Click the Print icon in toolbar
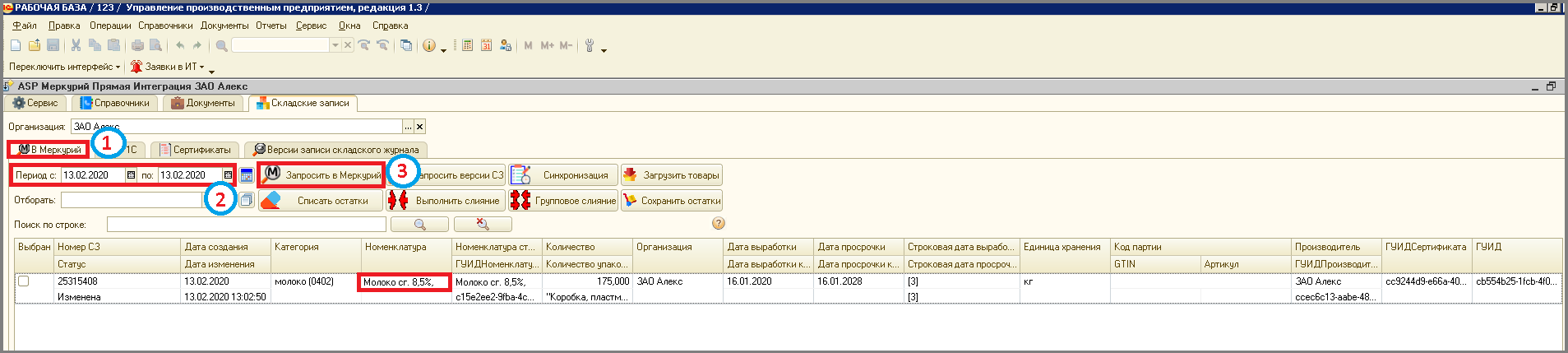The width and height of the screenshot is (1568, 353). (x=137, y=46)
